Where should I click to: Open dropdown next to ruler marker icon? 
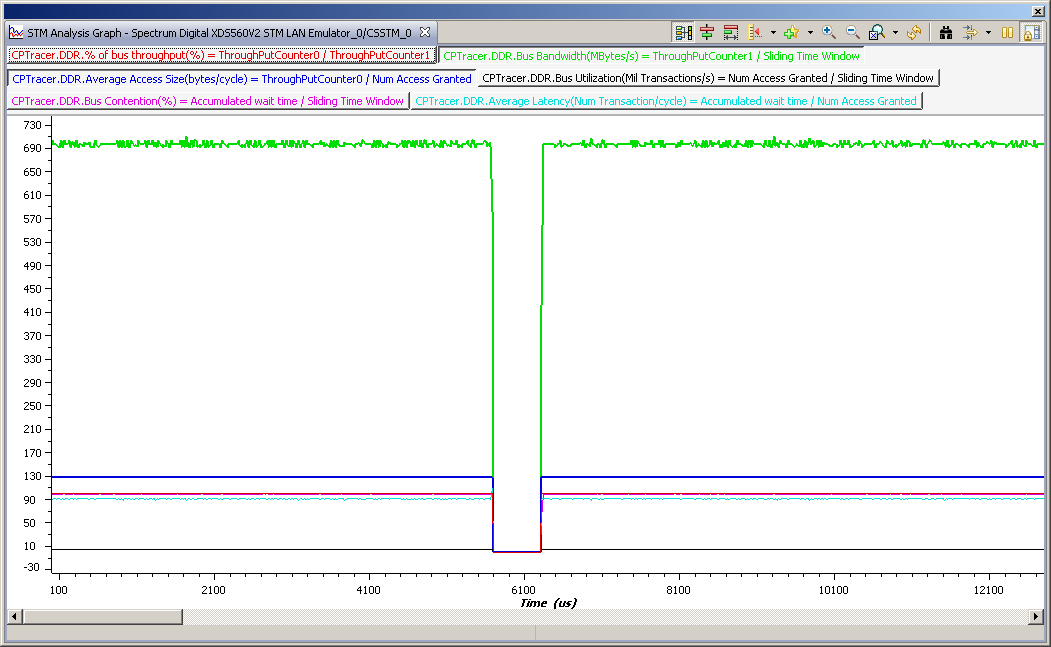[x=773, y=32]
